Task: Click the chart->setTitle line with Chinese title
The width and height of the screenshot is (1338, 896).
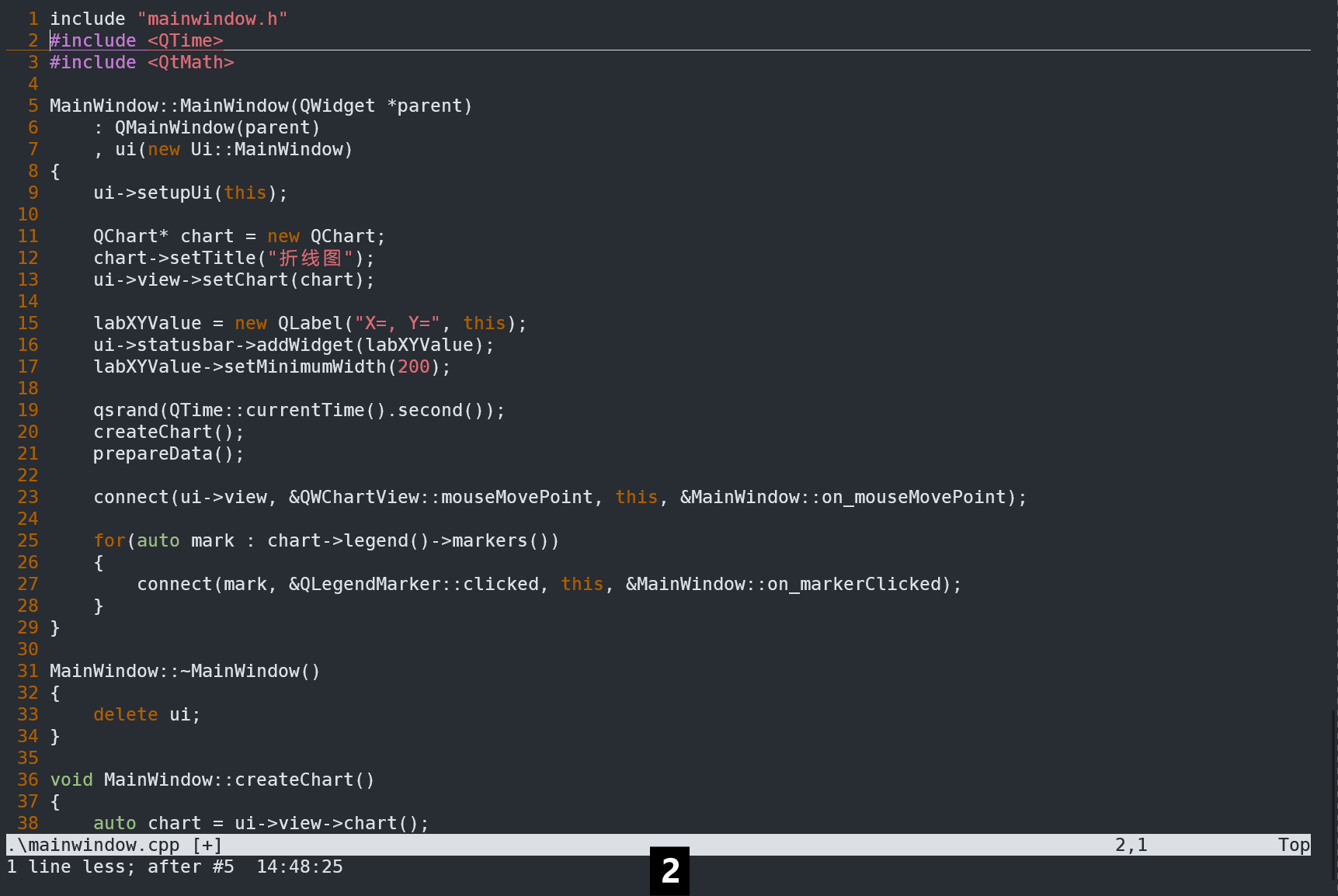Action: coord(235,258)
